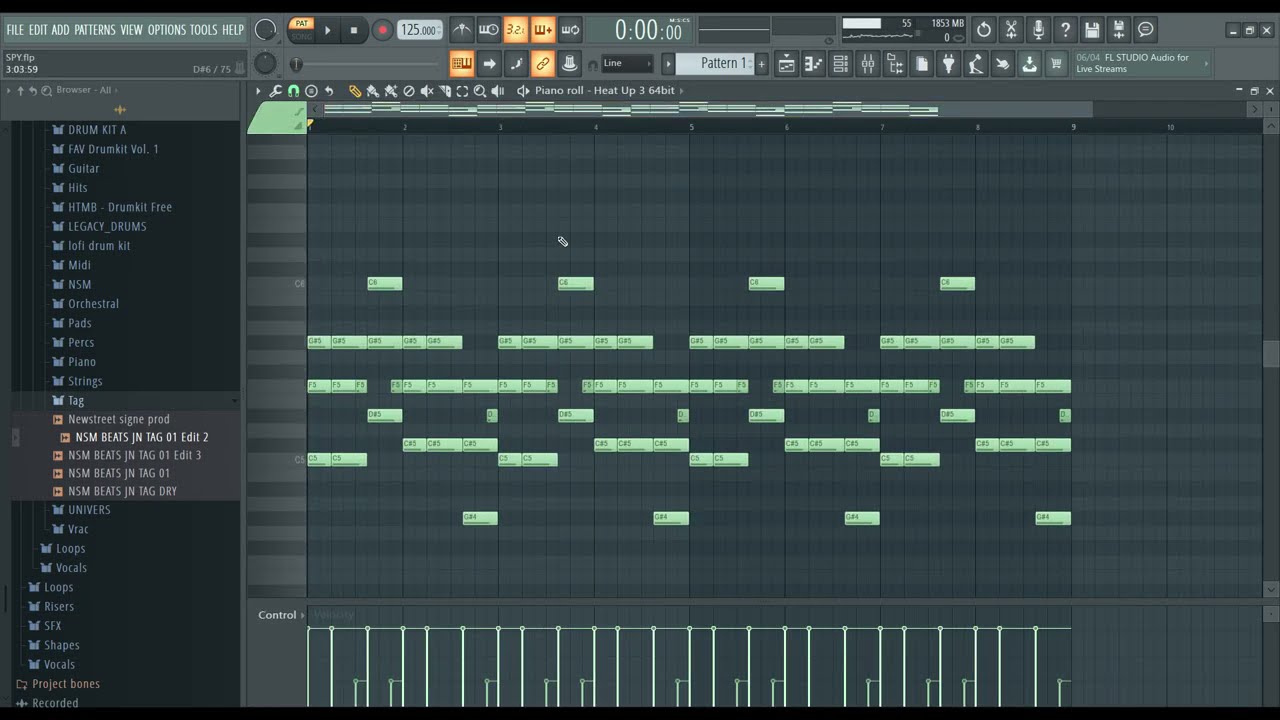Open the PATTERNS menu
The height and width of the screenshot is (720, 1280).
click(95, 30)
